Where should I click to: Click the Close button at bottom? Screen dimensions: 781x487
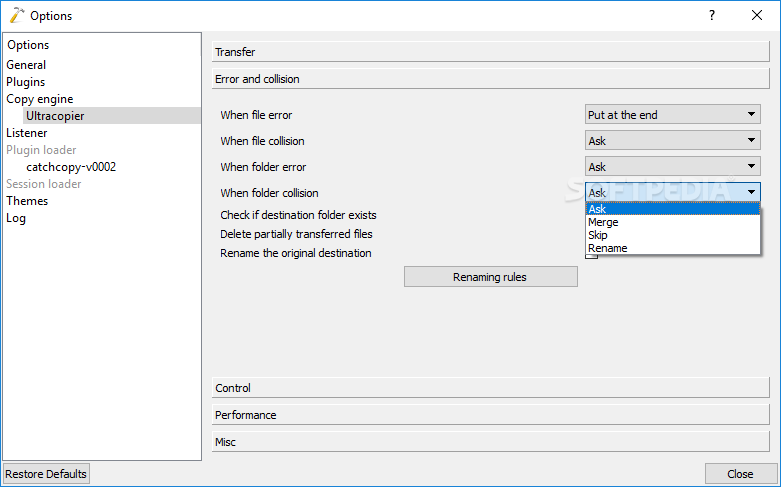(740, 474)
